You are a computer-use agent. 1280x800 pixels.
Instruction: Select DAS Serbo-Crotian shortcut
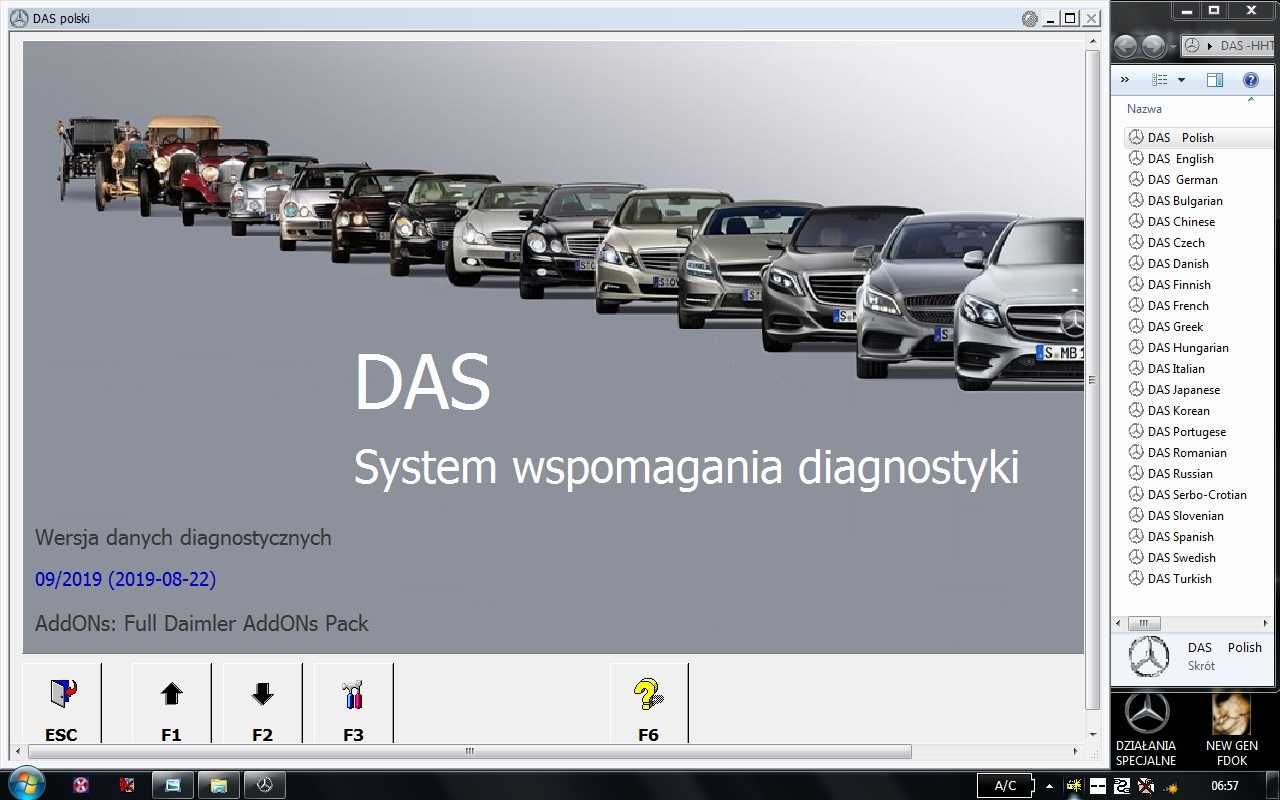click(x=1188, y=494)
